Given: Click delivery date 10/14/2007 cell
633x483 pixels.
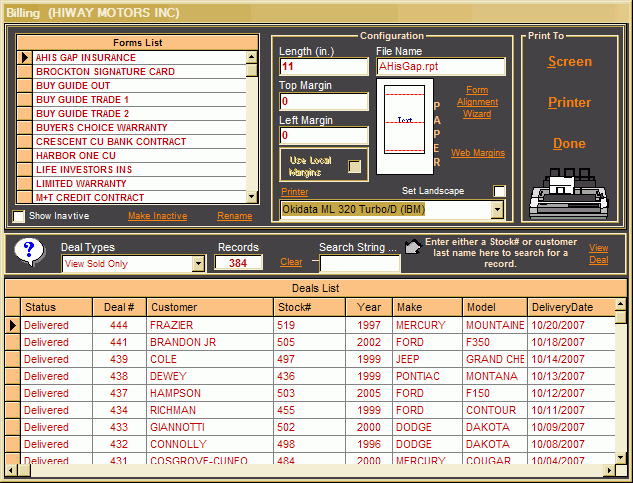Looking at the screenshot, I should [x=571, y=359].
